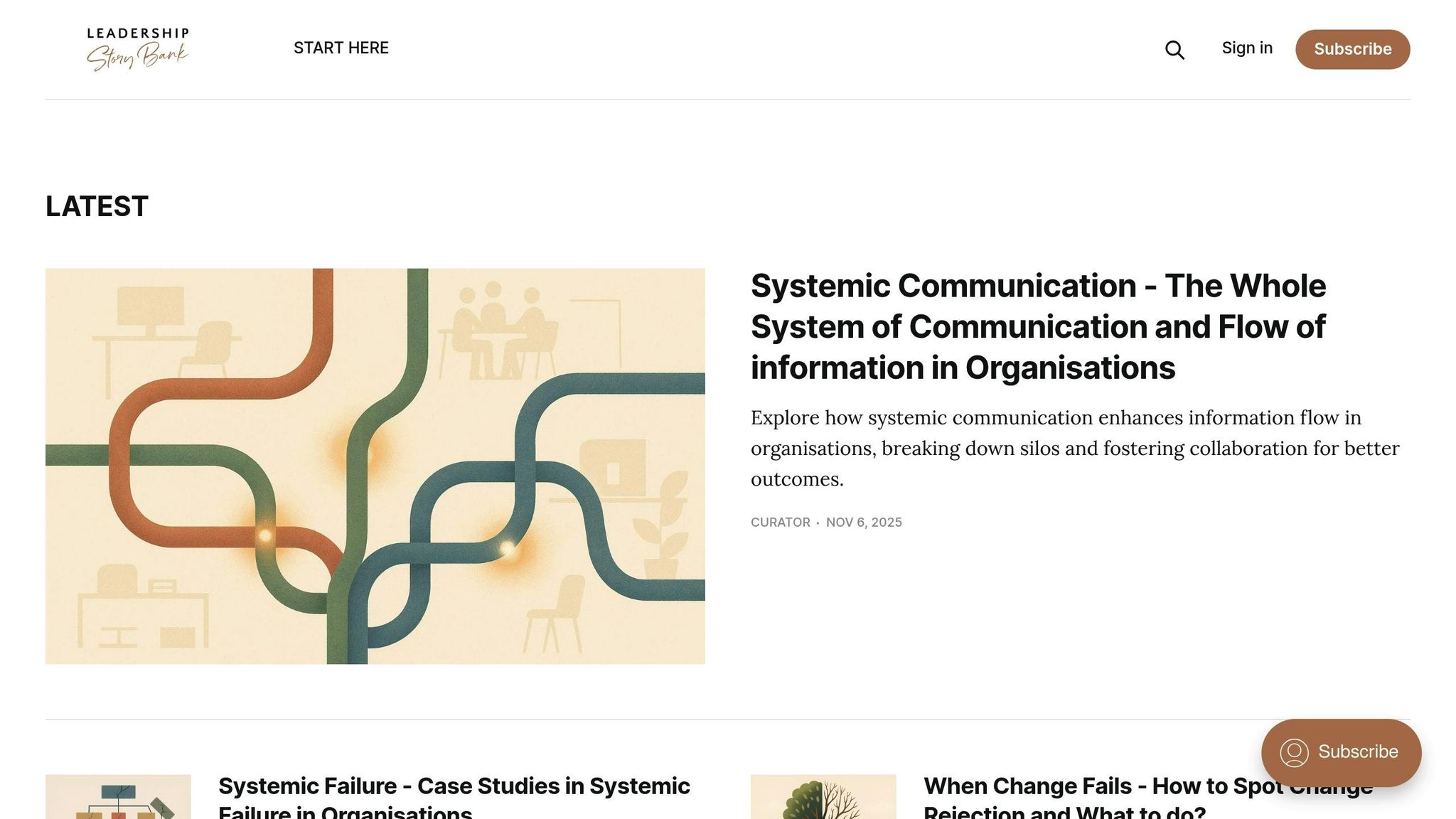Click the LATEST section heading
This screenshot has width=1456, height=819.
point(97,206)
